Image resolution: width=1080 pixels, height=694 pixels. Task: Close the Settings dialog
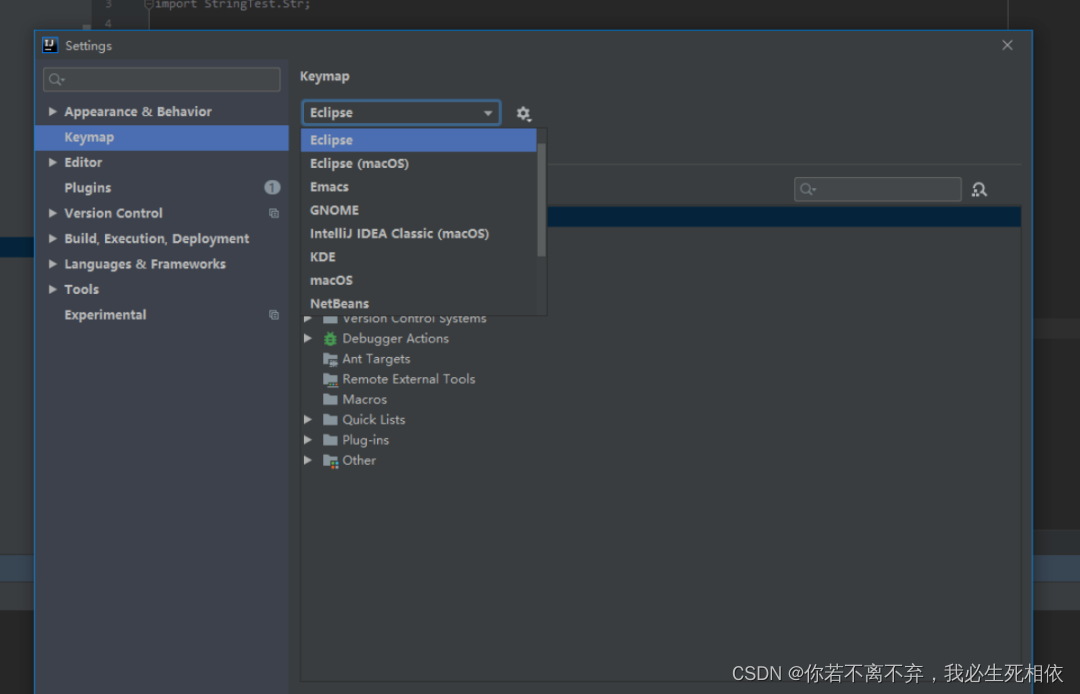pos(1007,45)
